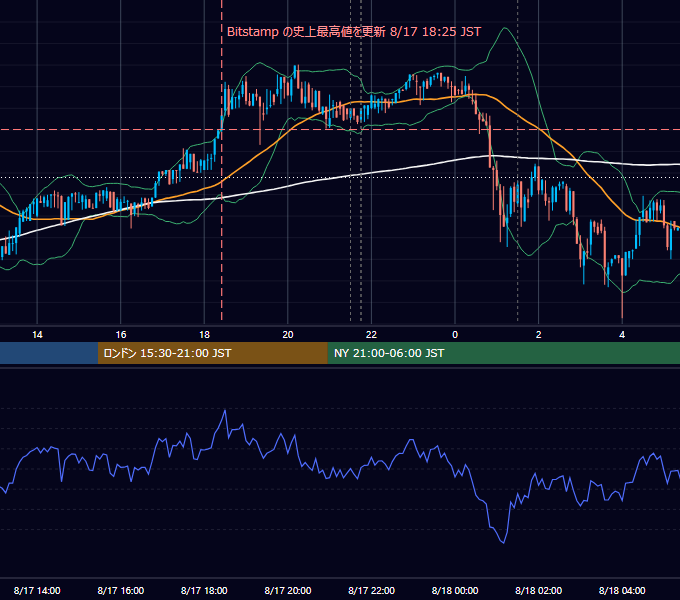
Task: Click the 8/18 02:00 date label
Action: coord(539,590)
